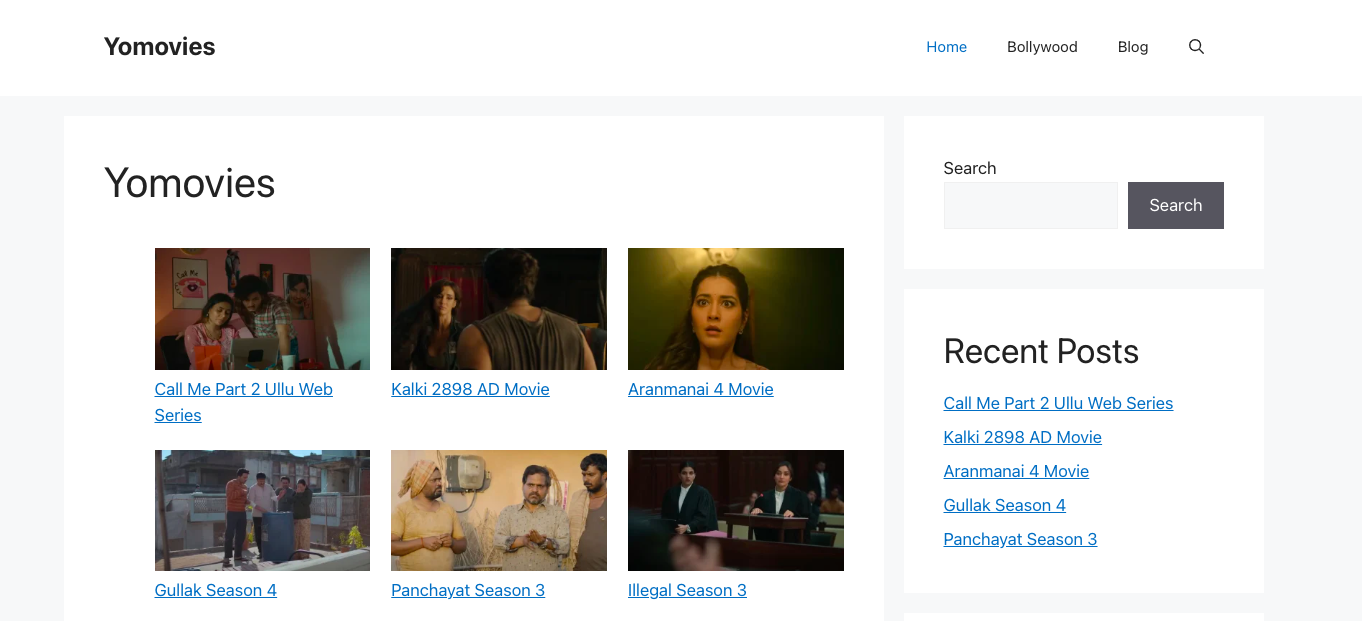Screen dimensions: 1362x621
Task: Click the Yomovies site title logo
Action: [160, 47]
